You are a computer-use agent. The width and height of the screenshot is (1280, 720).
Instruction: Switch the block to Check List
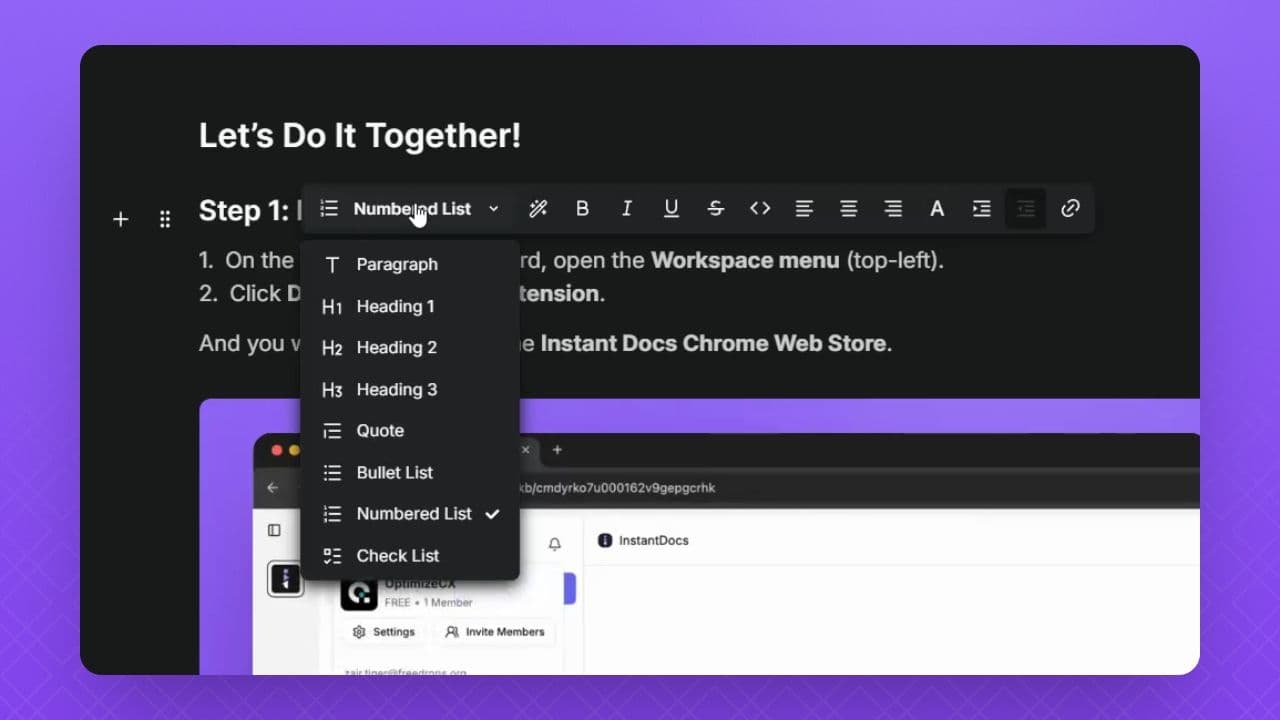tap(397, 555)
